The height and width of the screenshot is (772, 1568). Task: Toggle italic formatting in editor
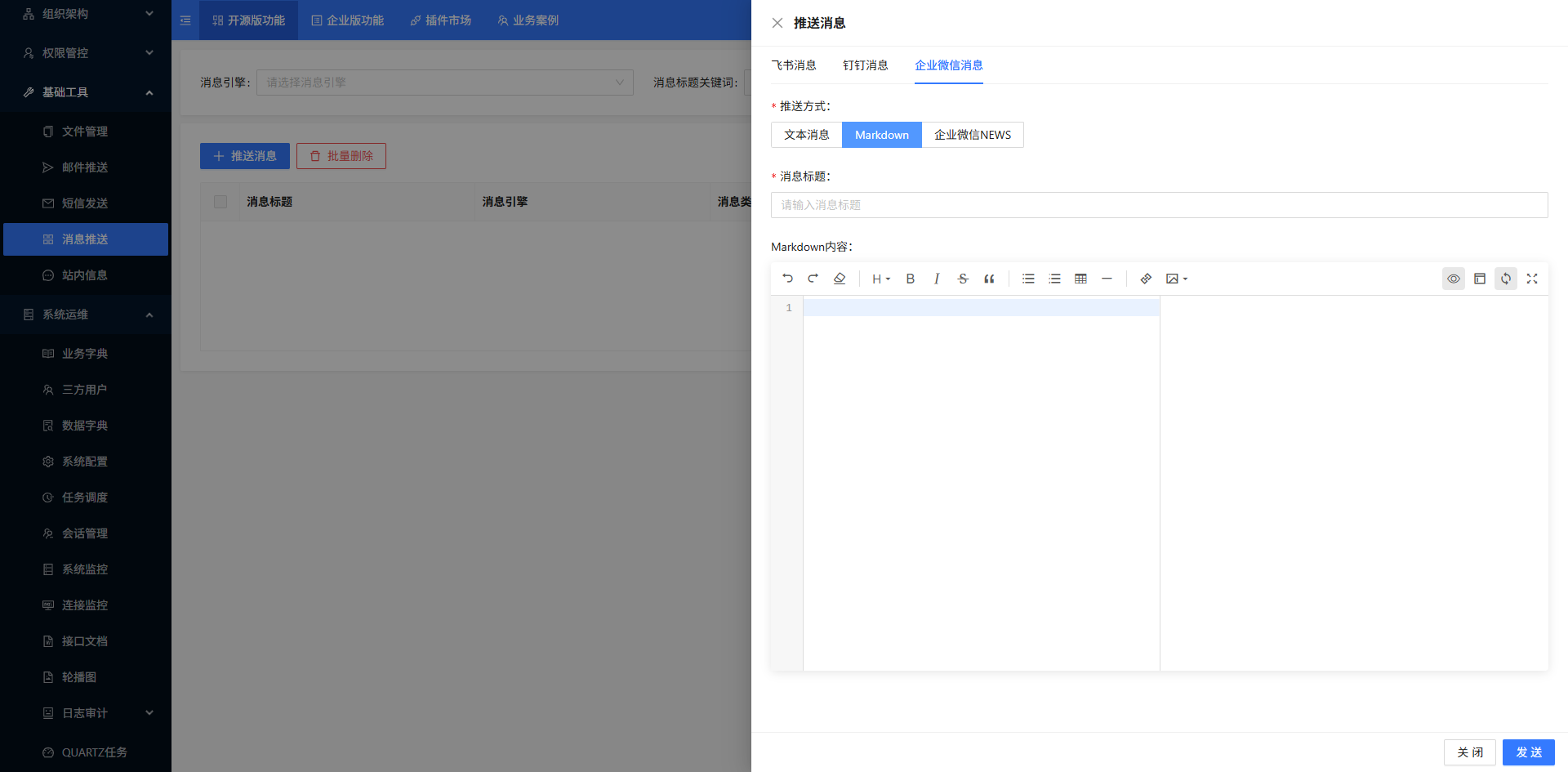(x=937, y=279)
